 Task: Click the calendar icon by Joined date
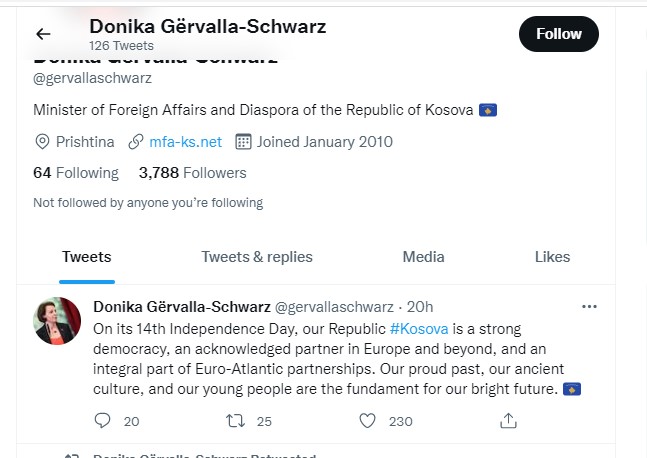click(x=243, y=142)
